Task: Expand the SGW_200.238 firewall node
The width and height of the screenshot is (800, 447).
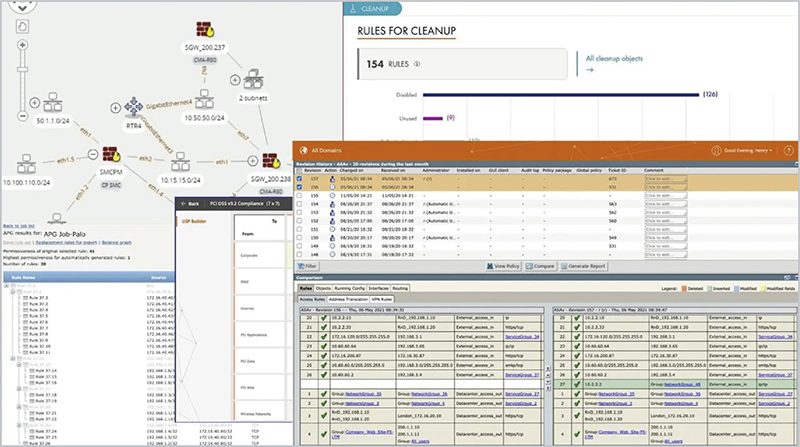Action: tap(250, 160)
